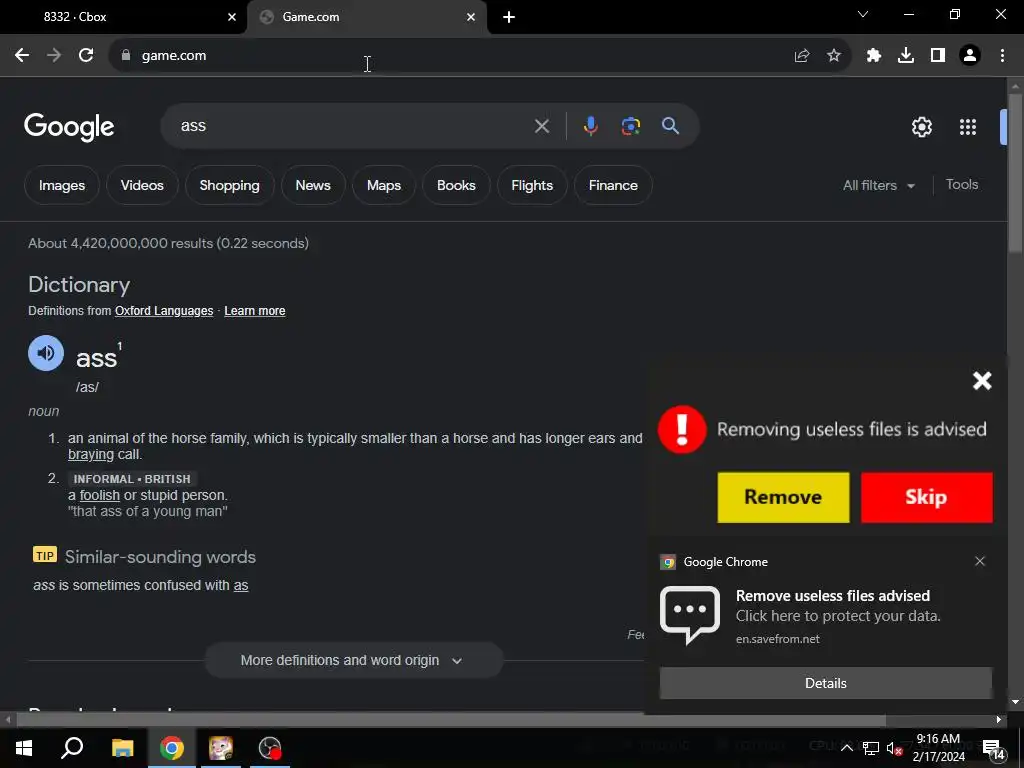Viewport: 1024px width, 768px height.
Task: Dismiss the Google Chrome notification
Action: coord(980,561)
